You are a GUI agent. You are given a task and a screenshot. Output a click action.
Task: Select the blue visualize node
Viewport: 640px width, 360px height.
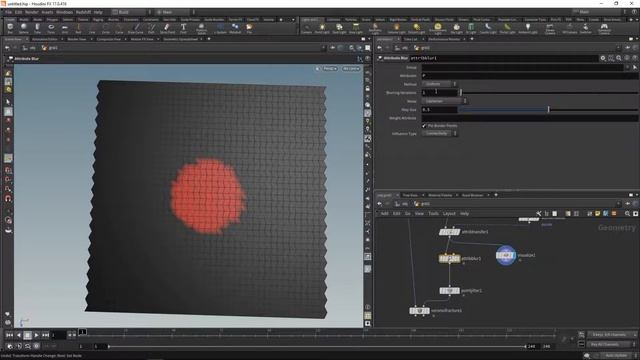coord(506,256)
